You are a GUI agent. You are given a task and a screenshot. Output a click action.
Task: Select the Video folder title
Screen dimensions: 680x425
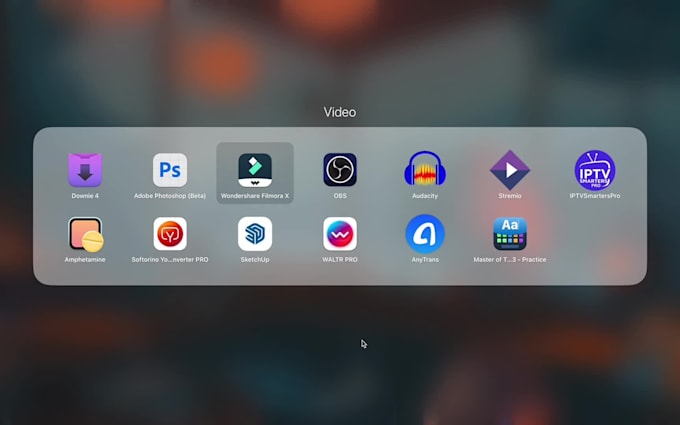click(x=340, y=112)
